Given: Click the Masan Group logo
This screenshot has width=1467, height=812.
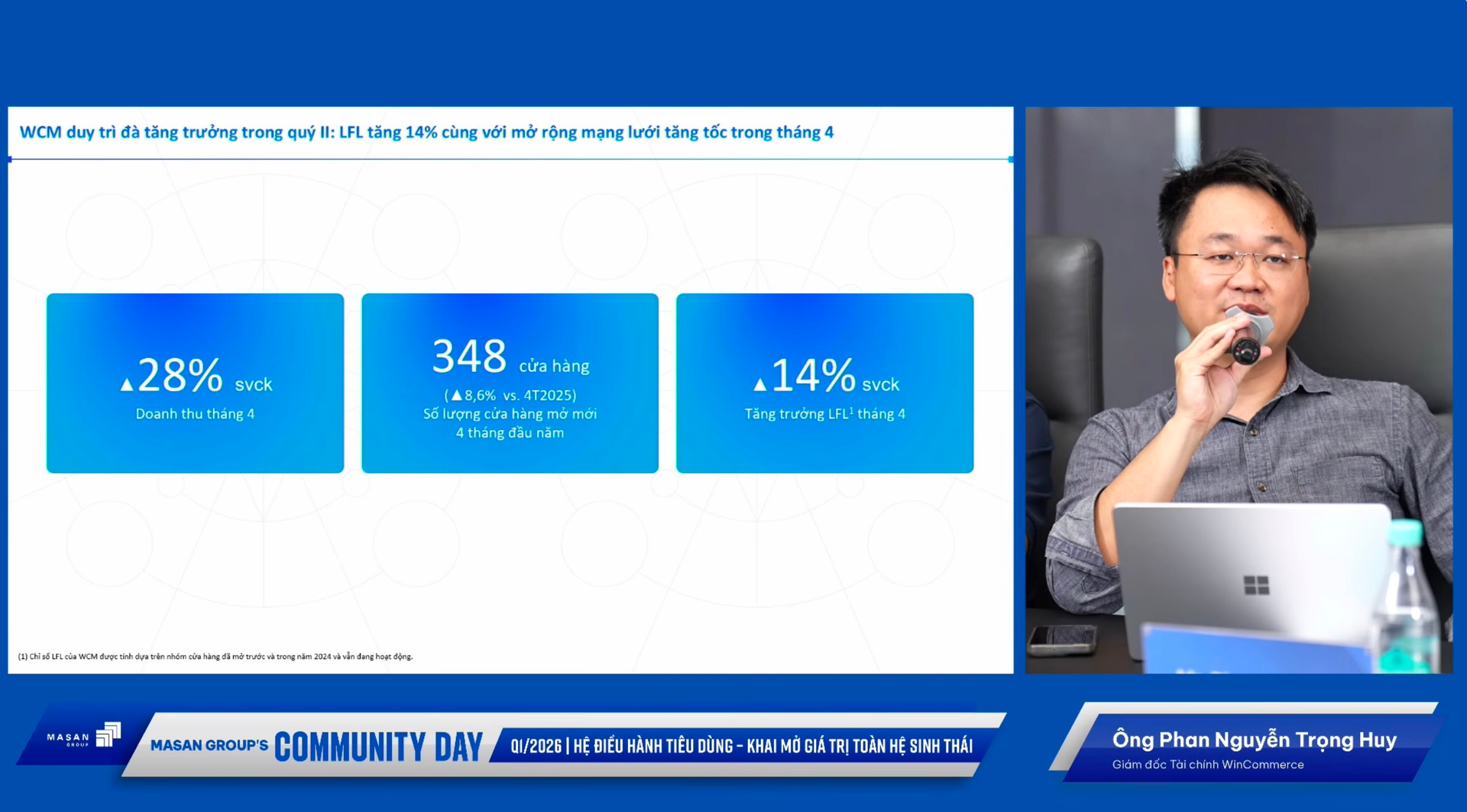Looking at the screenshot, I should (x=84, y=736).
